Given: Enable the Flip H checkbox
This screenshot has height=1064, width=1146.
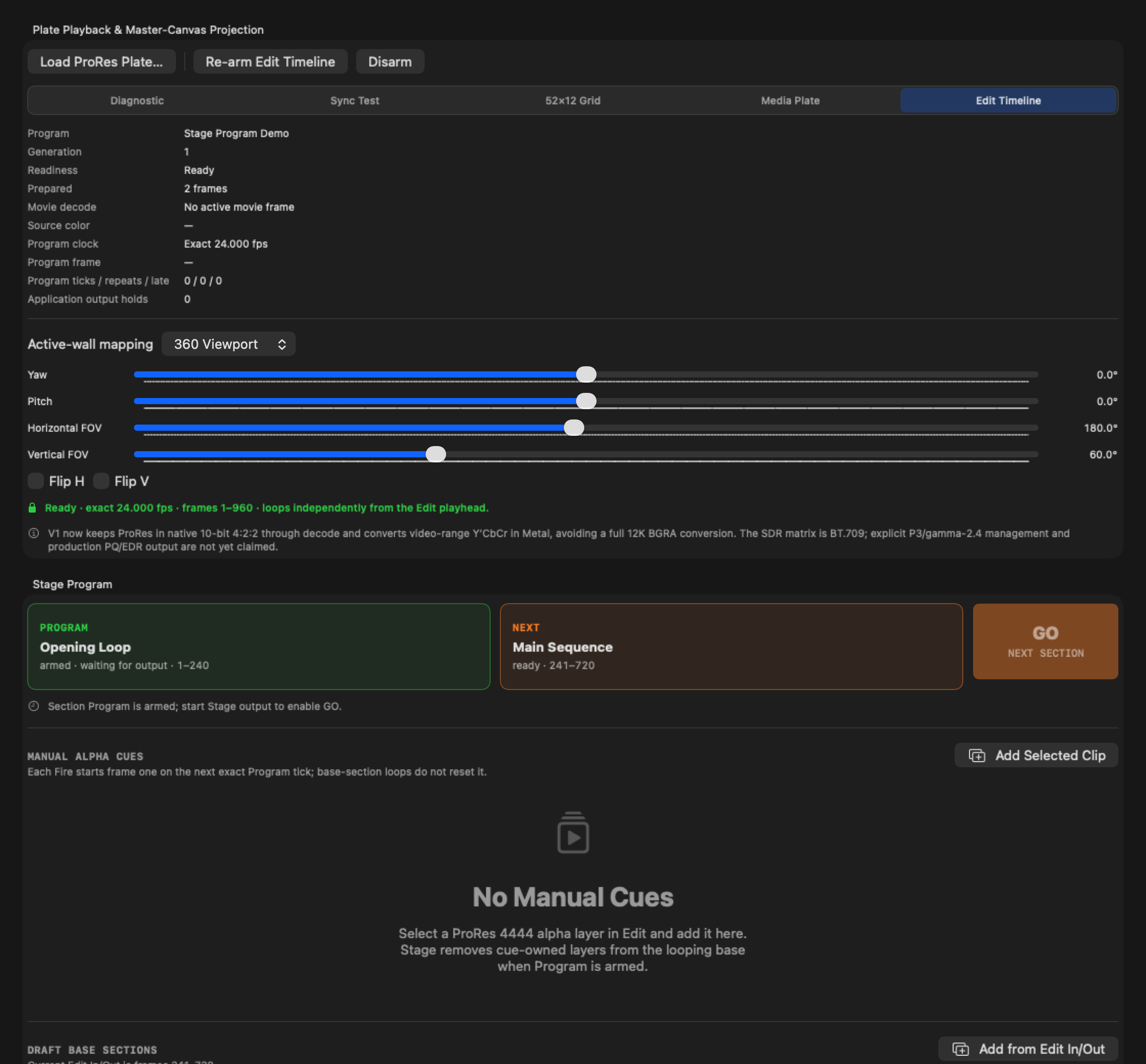Looking at the screenshot, I should pos(36,481).
